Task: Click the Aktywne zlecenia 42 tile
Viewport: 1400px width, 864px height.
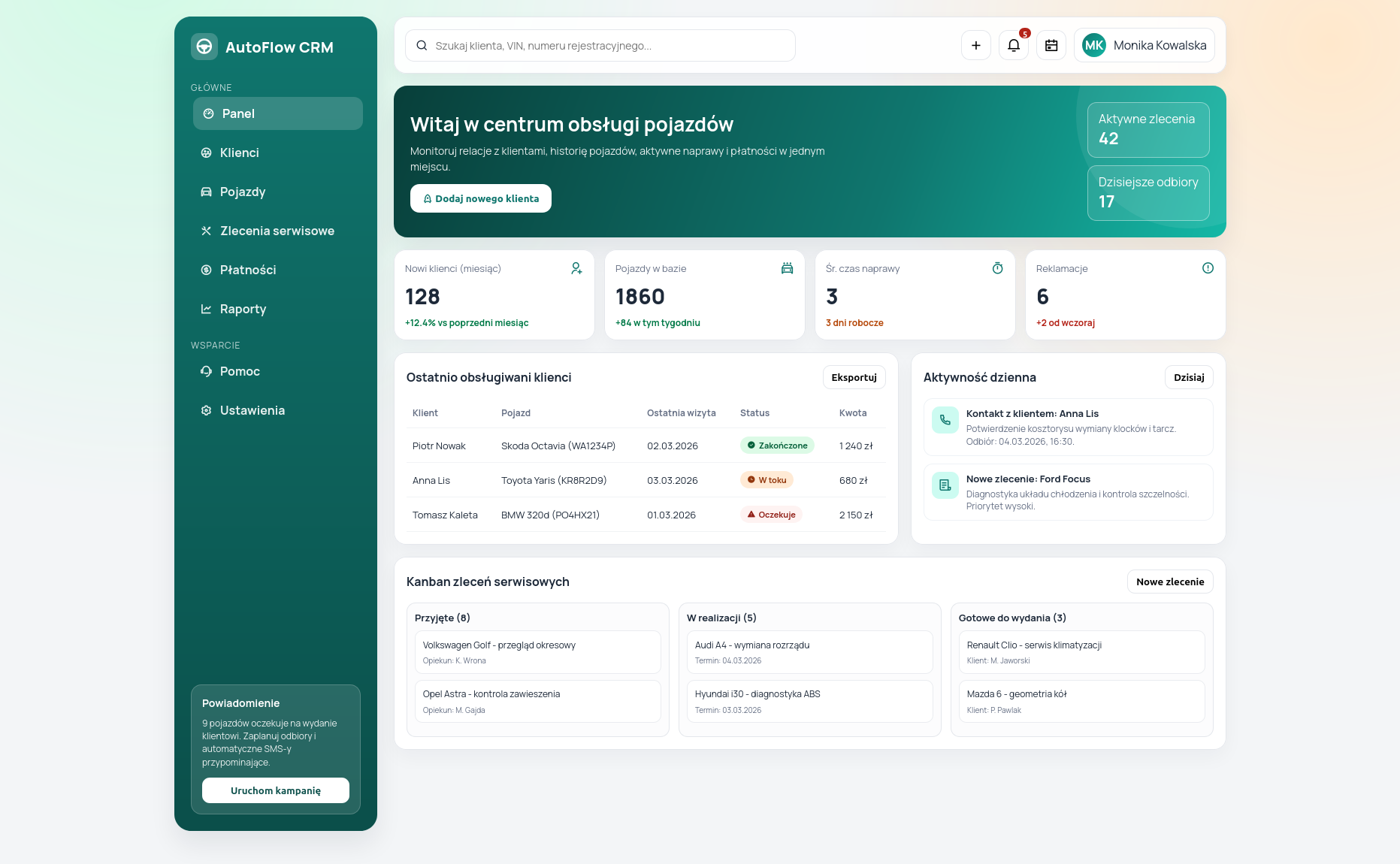Action: click(1148, 130)
